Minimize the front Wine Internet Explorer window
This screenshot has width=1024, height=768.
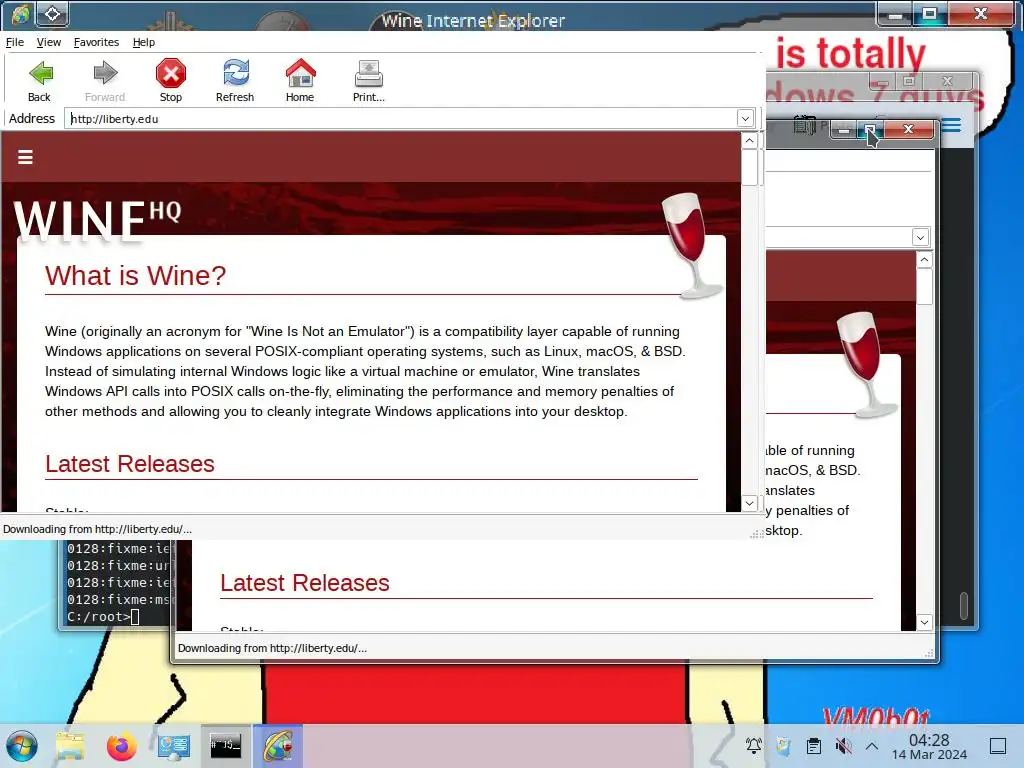tap(896, 14)
